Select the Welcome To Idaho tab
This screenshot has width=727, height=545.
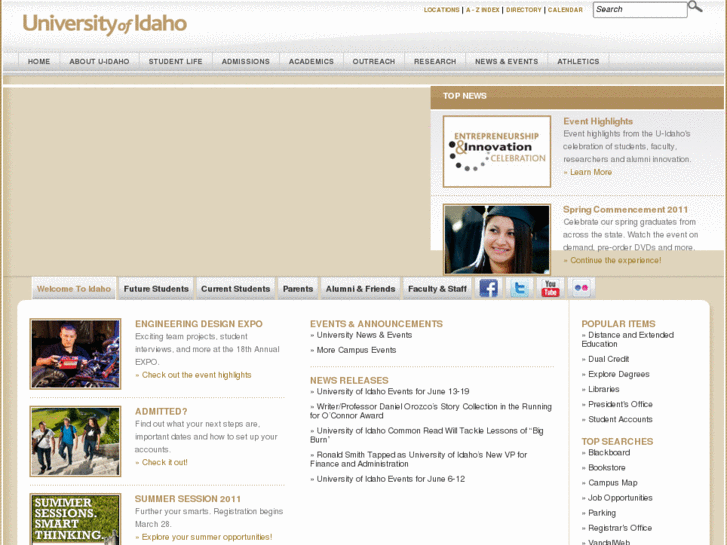click(x=74, y=289)
